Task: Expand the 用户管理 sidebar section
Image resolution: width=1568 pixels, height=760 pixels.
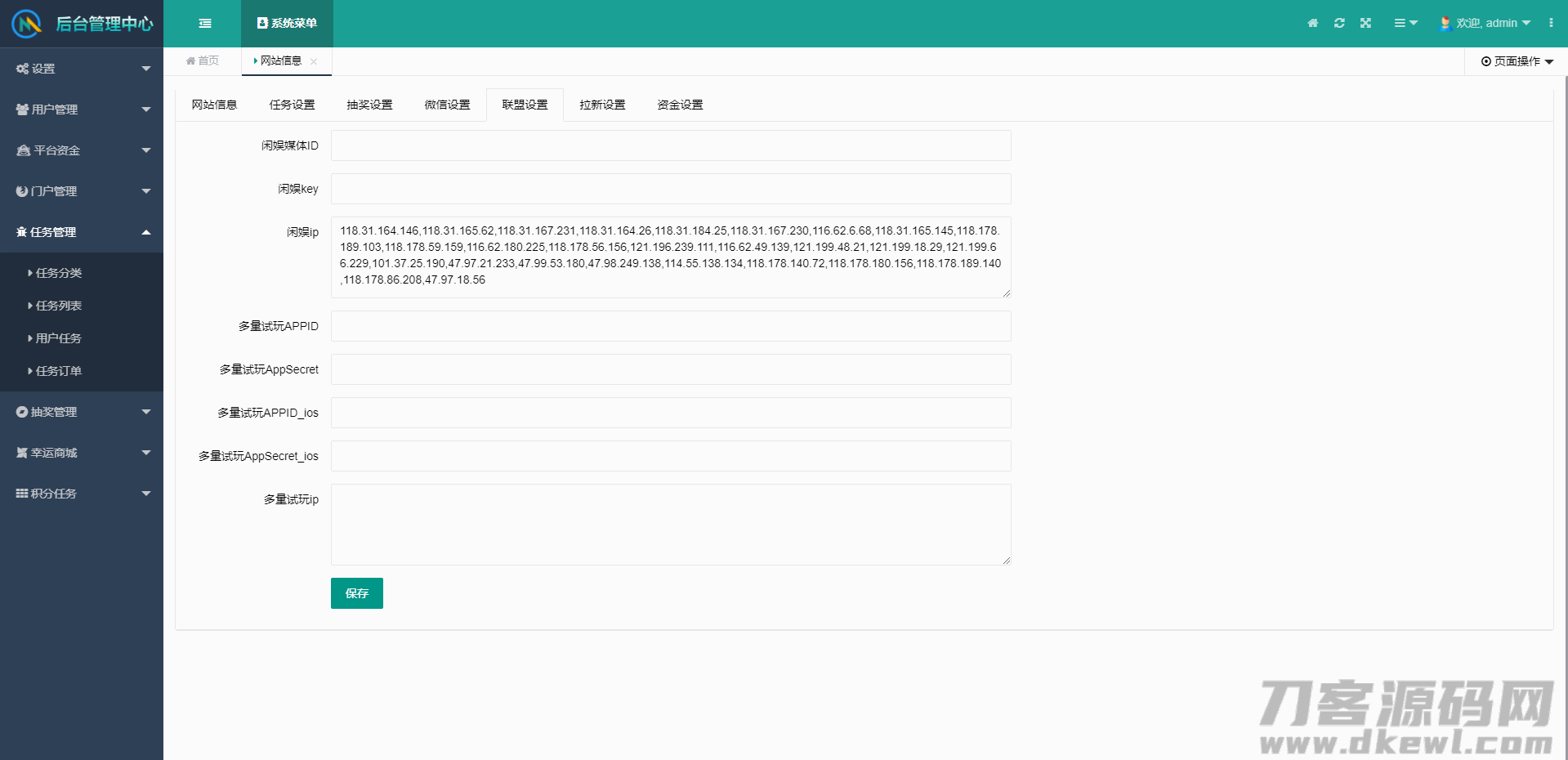Action: tap(82, 110)
